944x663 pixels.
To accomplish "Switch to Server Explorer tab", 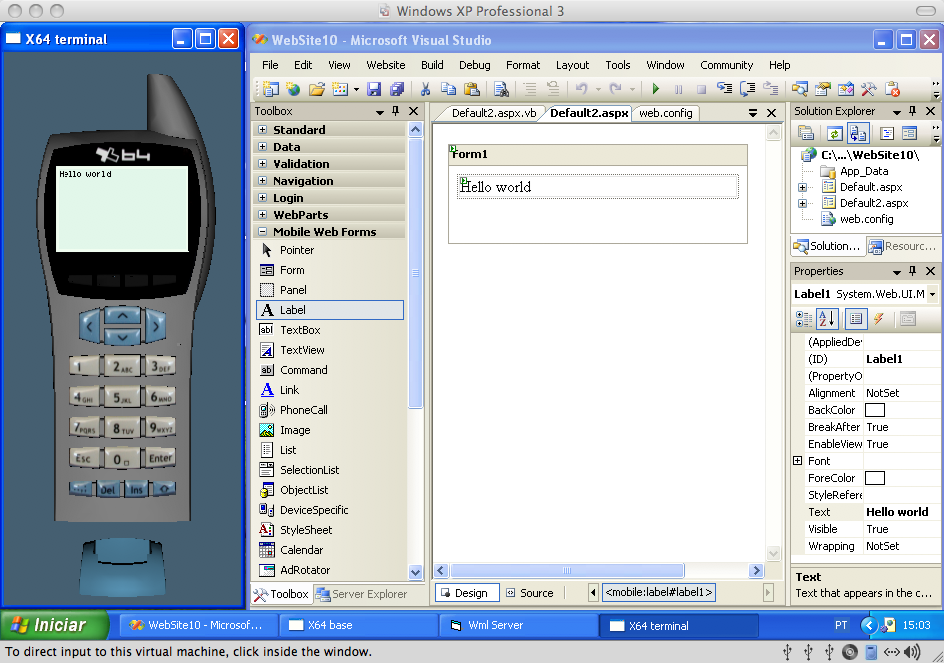I will pyautogui.click(x=362, y=594).
